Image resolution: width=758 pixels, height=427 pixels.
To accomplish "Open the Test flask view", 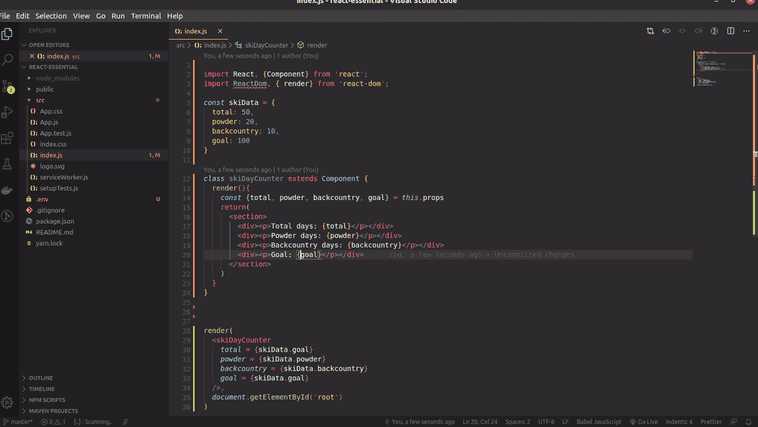I will (x=7, y=164).
